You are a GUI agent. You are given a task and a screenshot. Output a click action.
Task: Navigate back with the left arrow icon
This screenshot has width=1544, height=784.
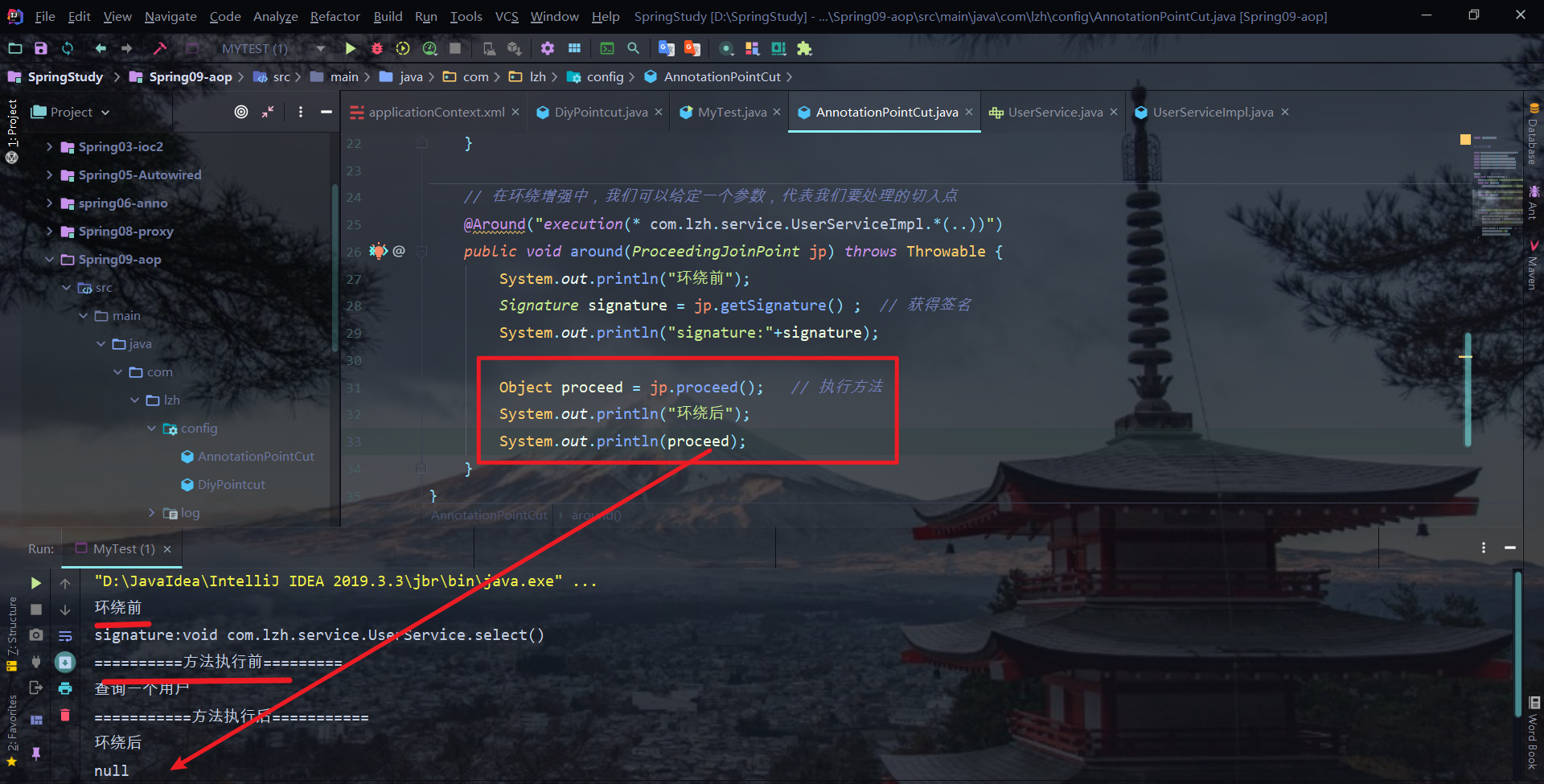click(101, 48)
